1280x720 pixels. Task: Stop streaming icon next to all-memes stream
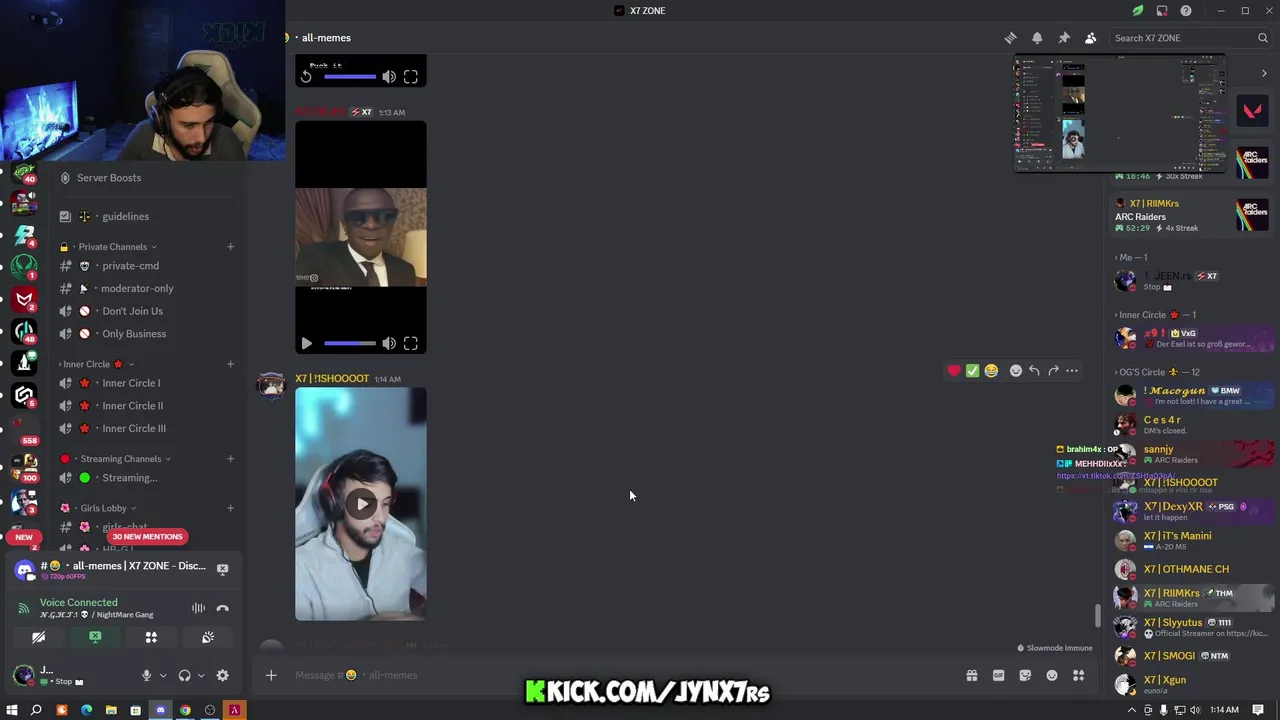click(x=222, y=569)
